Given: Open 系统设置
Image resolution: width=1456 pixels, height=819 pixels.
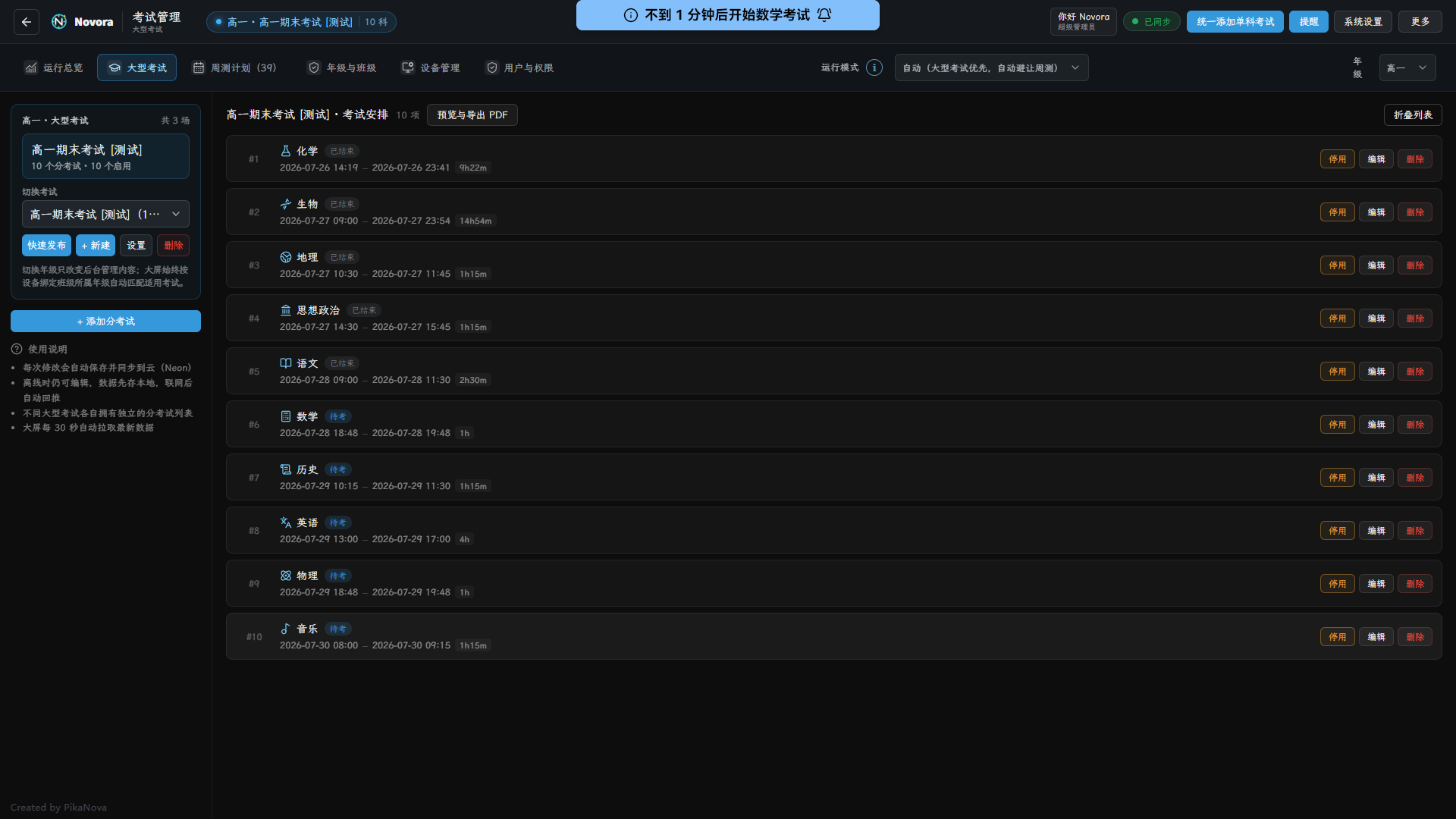Looking at the screenshot, I should click(x=1363, y=22).
